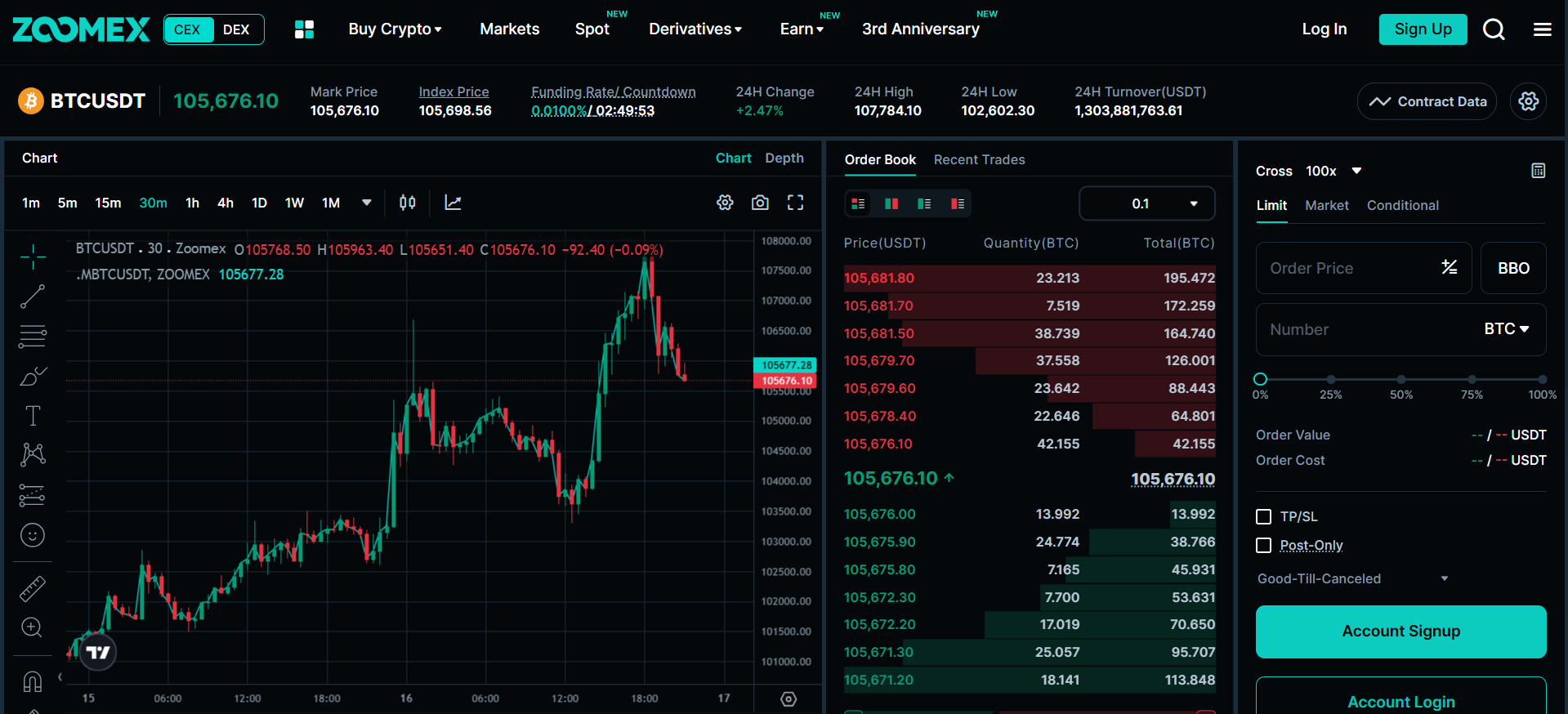1568x714 pixels.
Task: Enable the TP/SL checkbox
Action: (1263, 516)
